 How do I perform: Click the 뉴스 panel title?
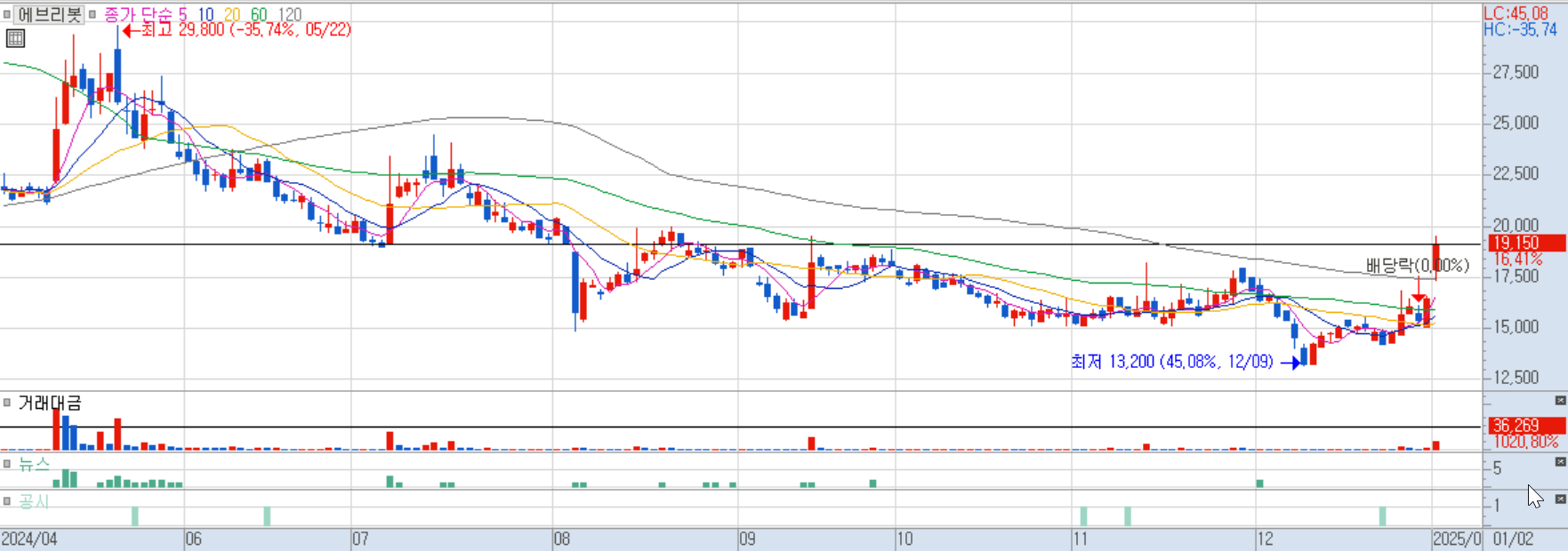tap(34, 464)
